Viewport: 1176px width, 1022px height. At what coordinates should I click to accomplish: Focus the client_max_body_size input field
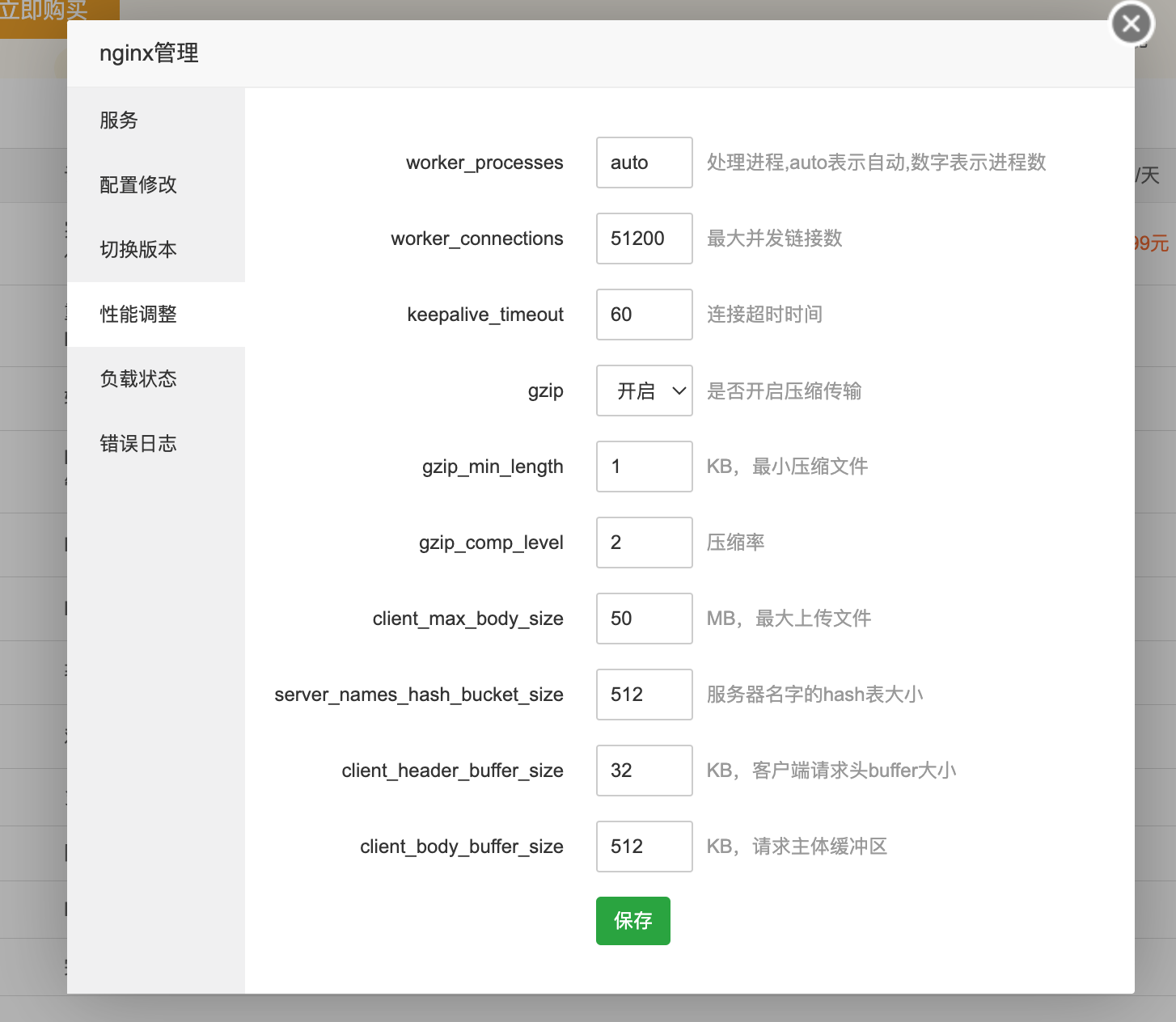click(x=645, y=619)
